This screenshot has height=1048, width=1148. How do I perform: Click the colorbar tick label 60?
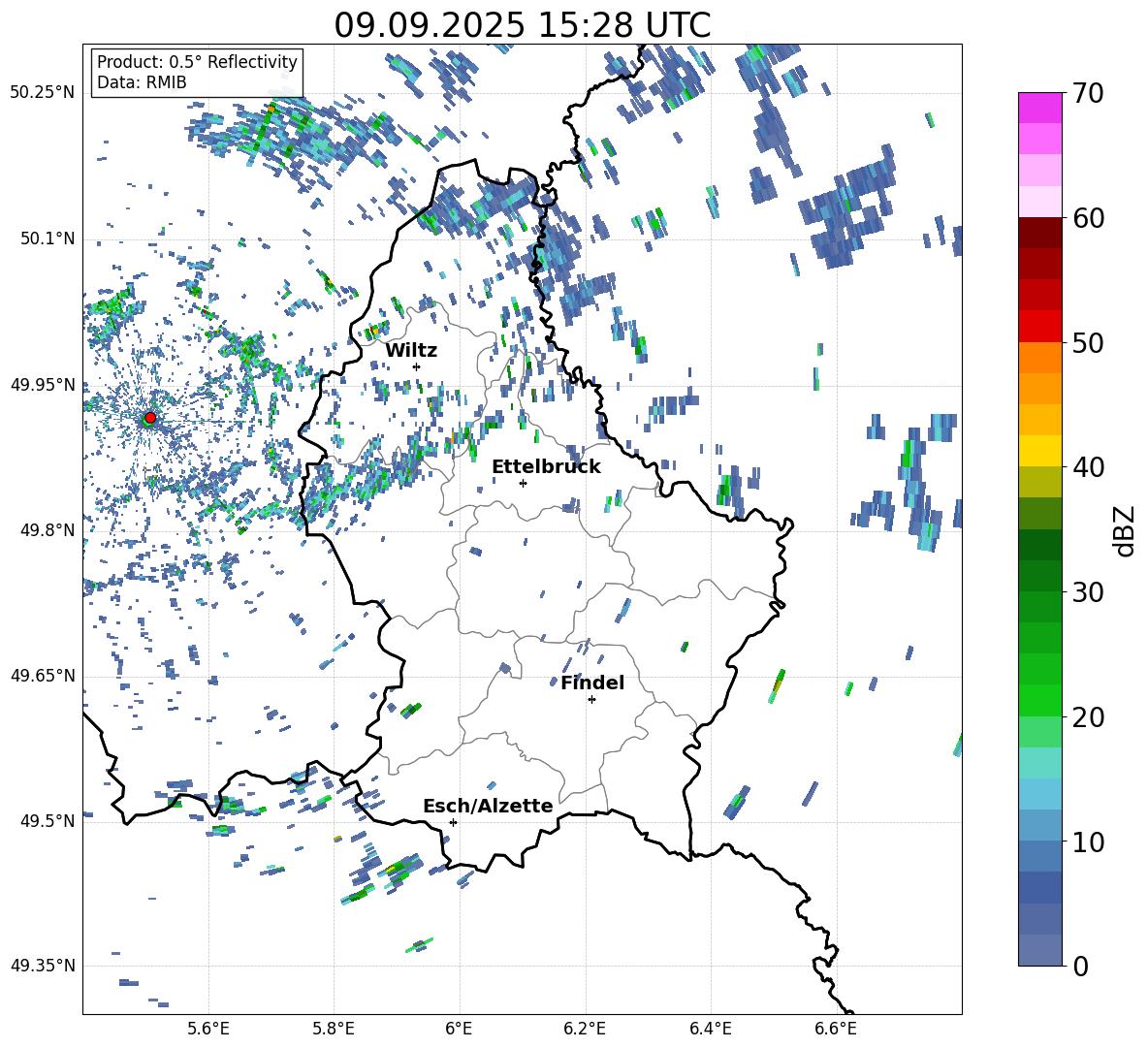point(1089,218)
